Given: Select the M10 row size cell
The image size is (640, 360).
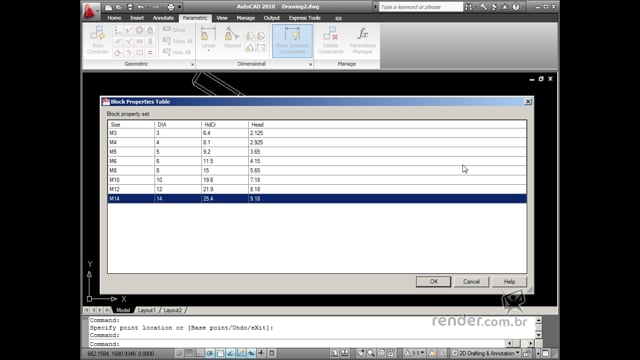Looking at the screenshot, I should pos(131,180).
